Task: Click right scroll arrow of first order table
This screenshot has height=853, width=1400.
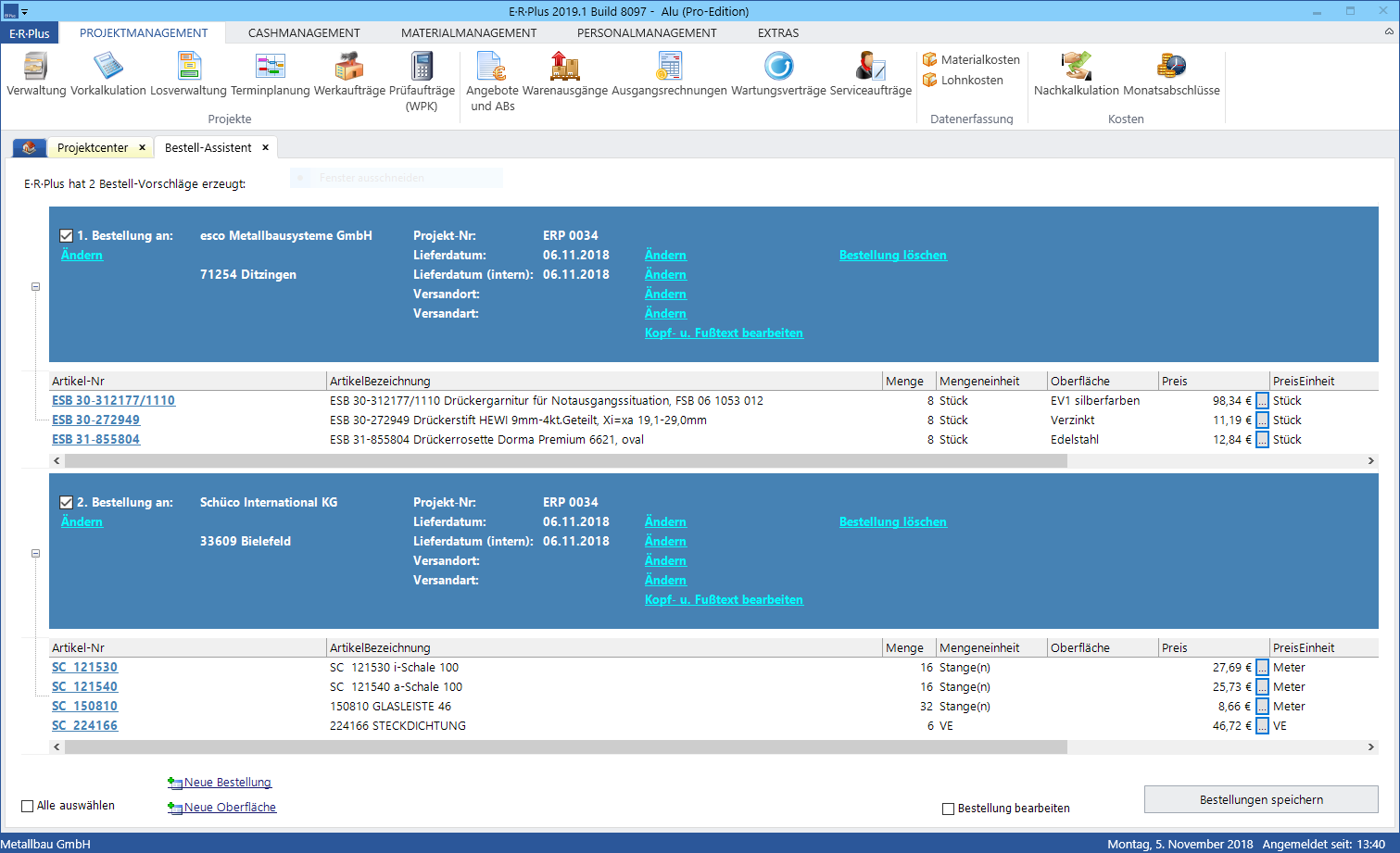Action: point(1371,460)
